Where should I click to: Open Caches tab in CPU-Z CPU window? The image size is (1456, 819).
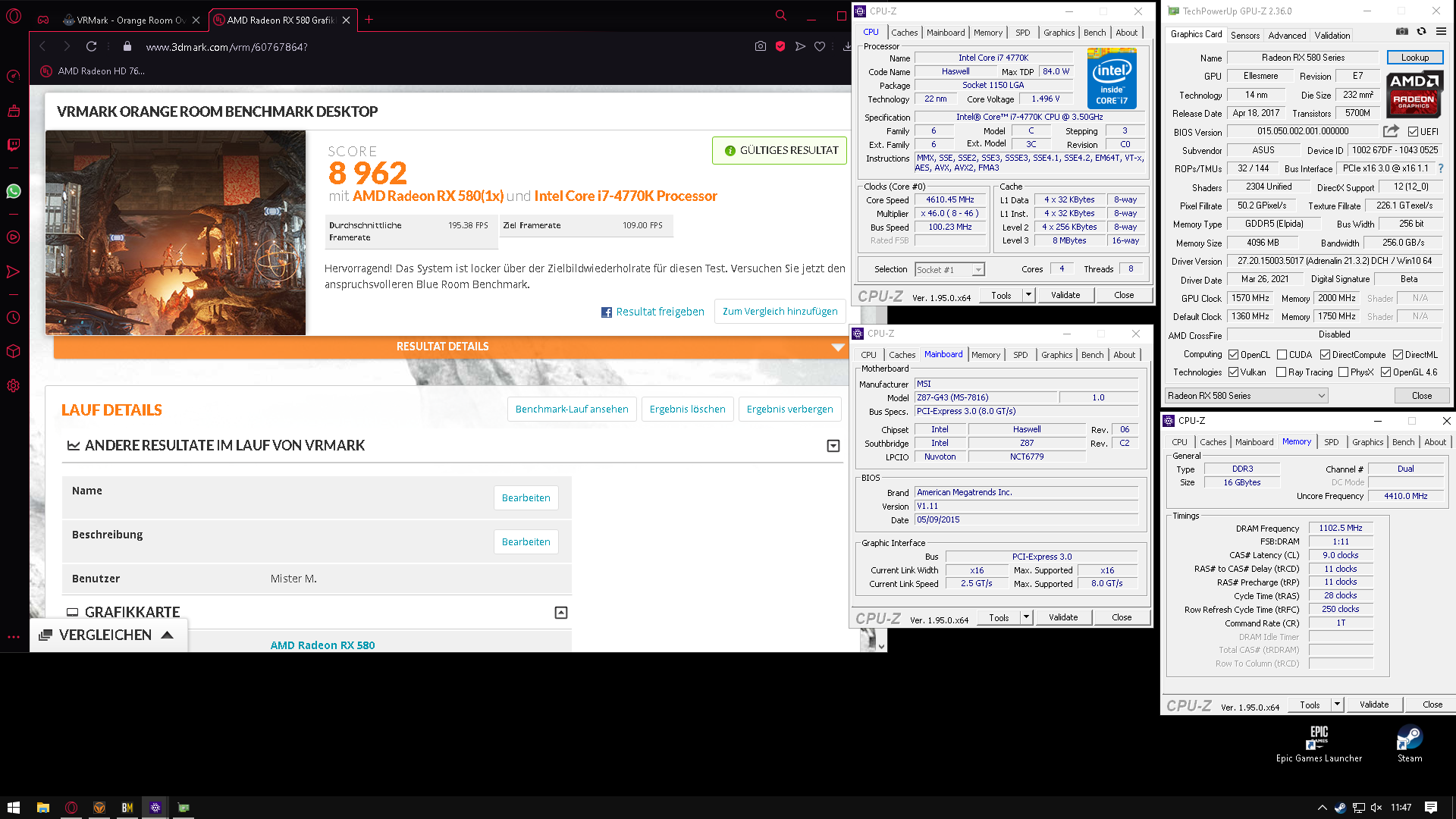tap(905, 33)
